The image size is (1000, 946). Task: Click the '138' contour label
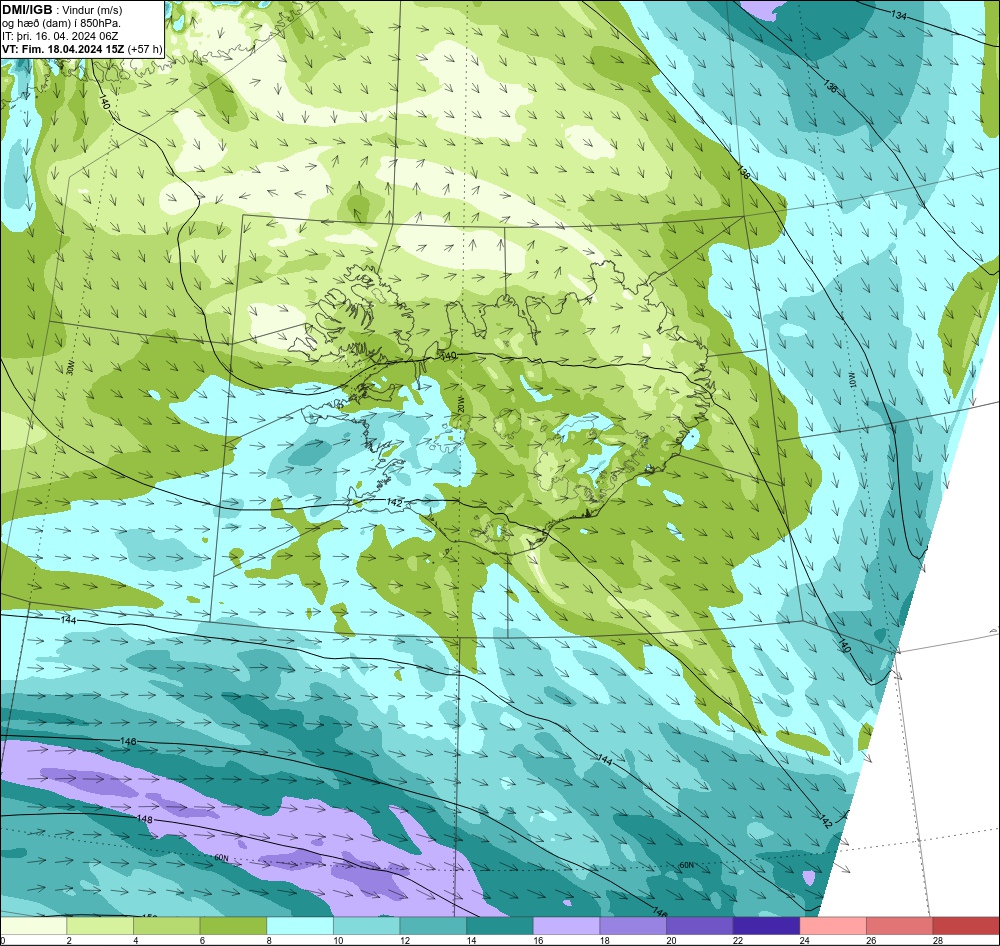pos(743,172)
